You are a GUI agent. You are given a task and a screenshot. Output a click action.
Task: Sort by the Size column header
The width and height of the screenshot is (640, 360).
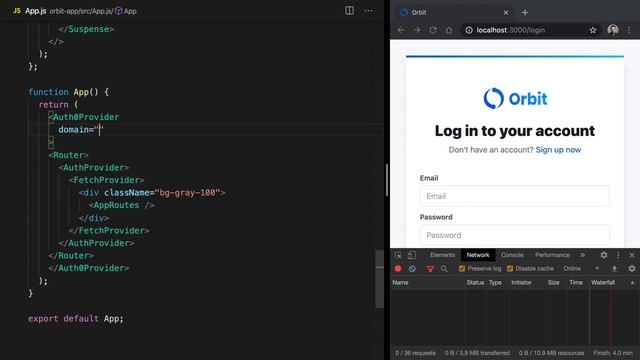click(x=553, y=282)
